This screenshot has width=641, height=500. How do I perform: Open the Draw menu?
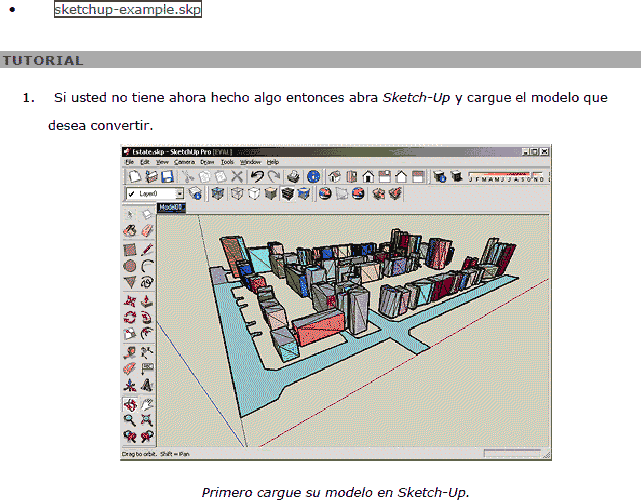coord(207,162)
